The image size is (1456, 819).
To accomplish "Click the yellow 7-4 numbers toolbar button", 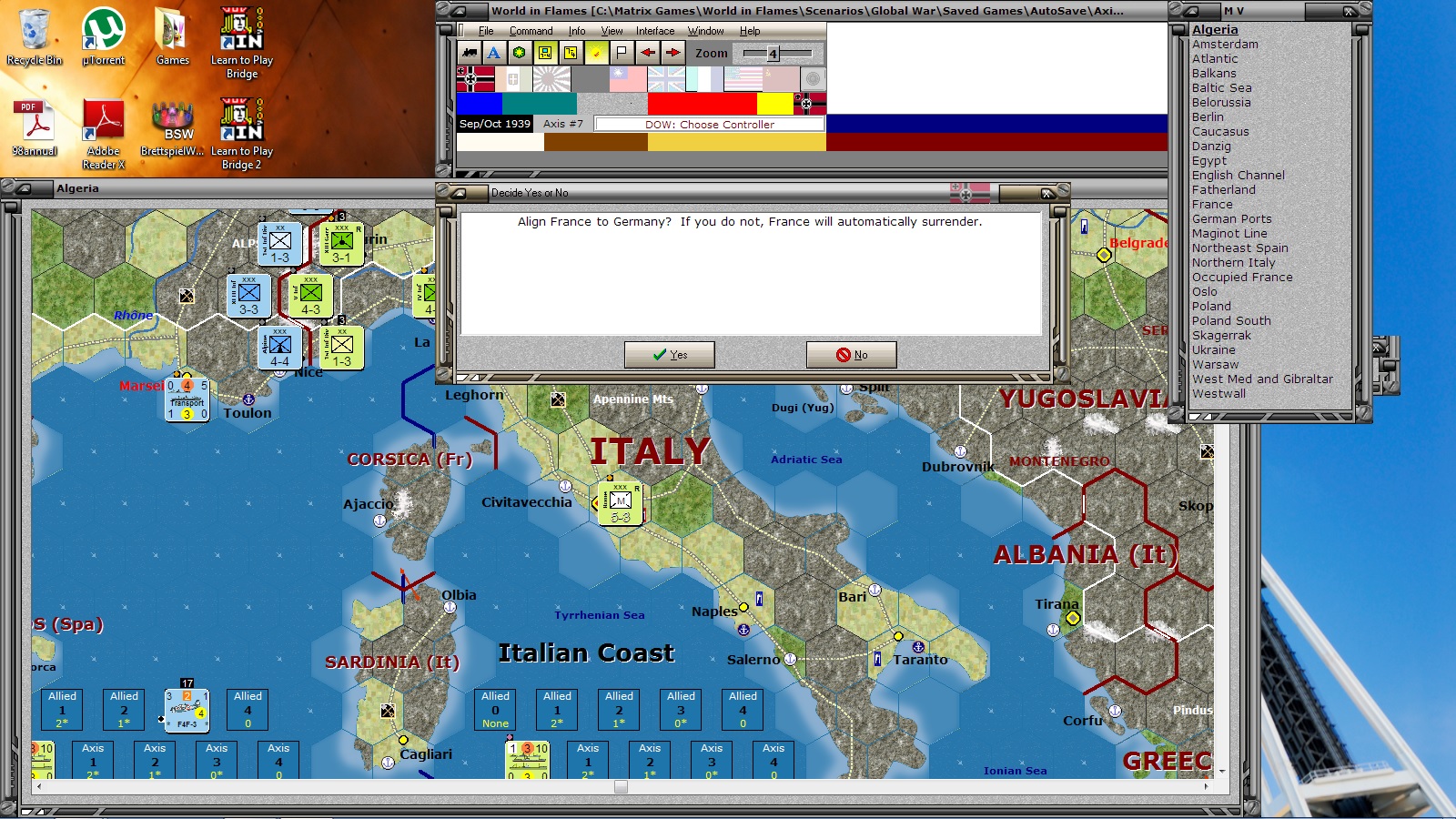I will coord(570,53).
